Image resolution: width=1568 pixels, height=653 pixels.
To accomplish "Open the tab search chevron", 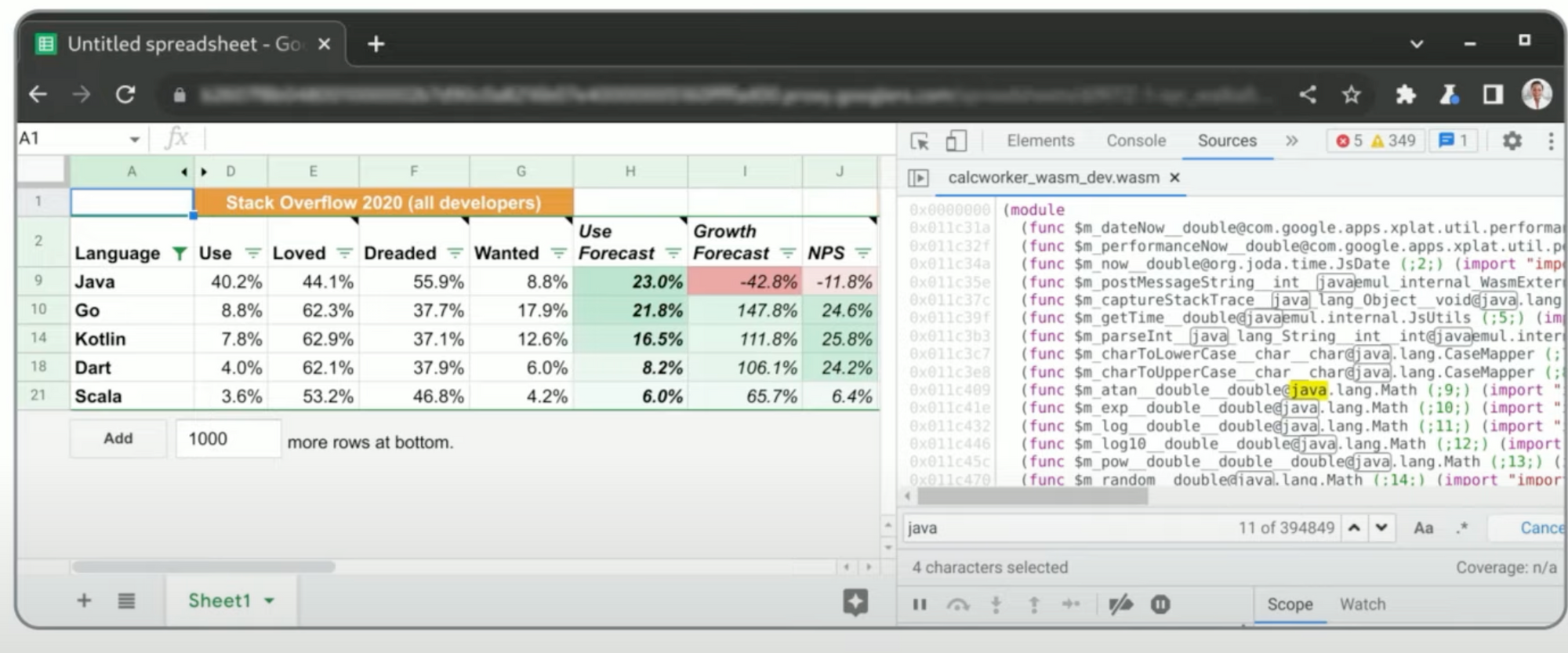I will point(1417,44).
